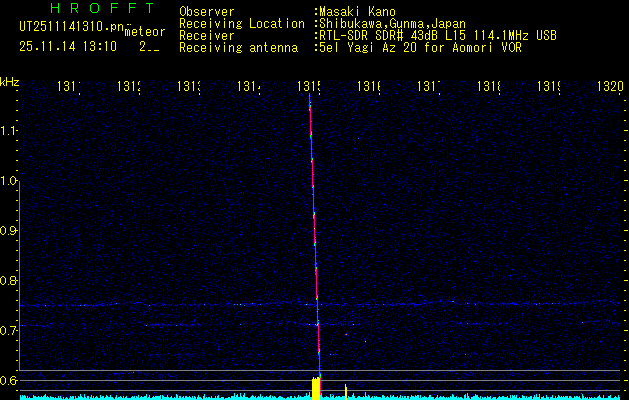629x400 pixels.
Task: Click the kHz axis unit label
Action: click(x=10, y=81)
